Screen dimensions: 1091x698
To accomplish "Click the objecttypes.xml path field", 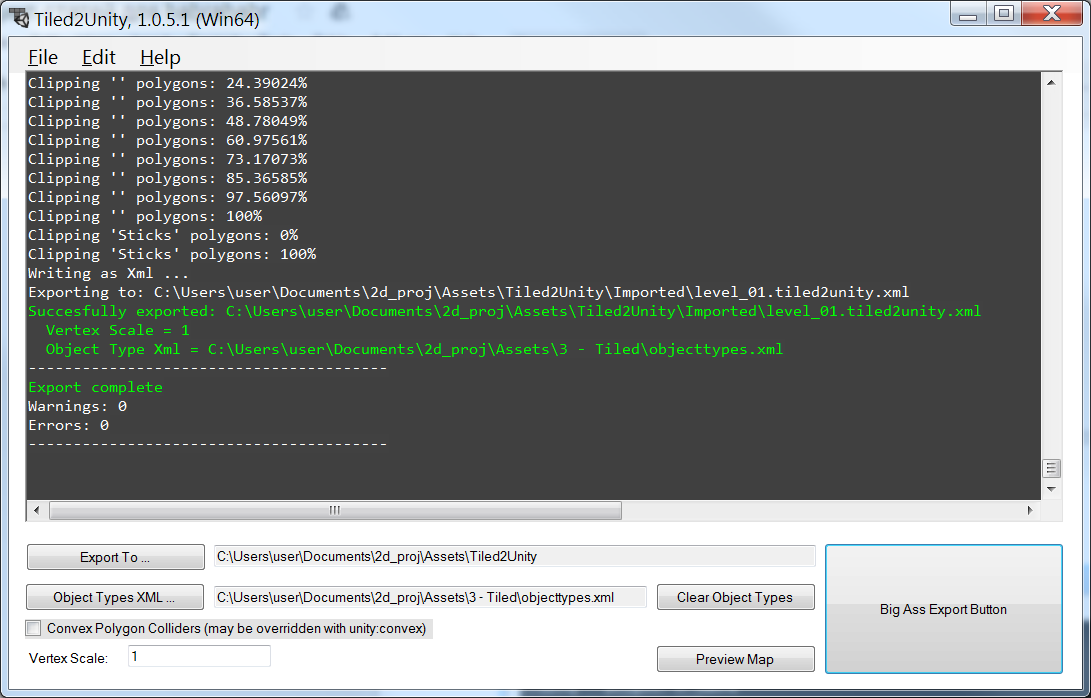I will tap(430, 597).
